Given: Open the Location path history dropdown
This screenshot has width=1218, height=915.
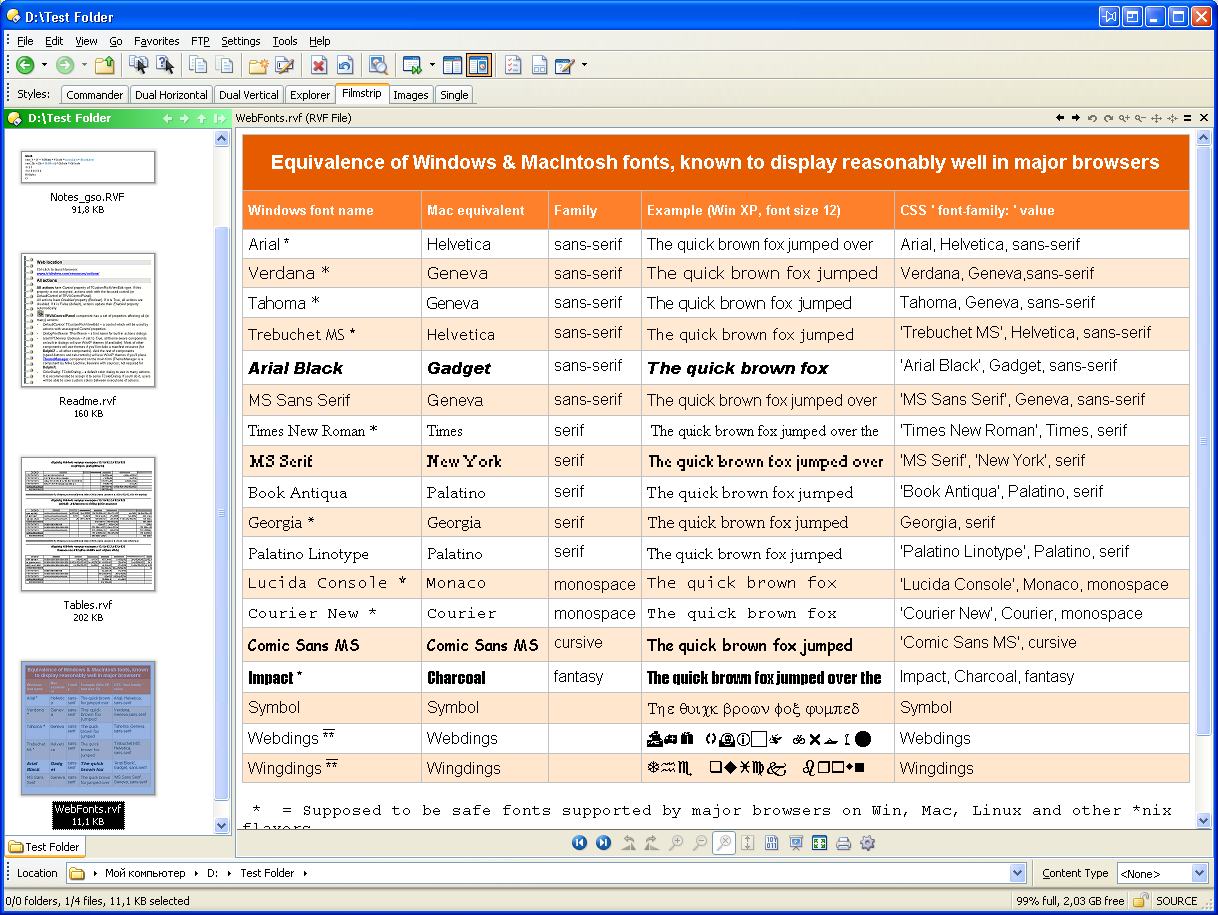Looking at the screenshot, I should click(x=1019, y=873).
